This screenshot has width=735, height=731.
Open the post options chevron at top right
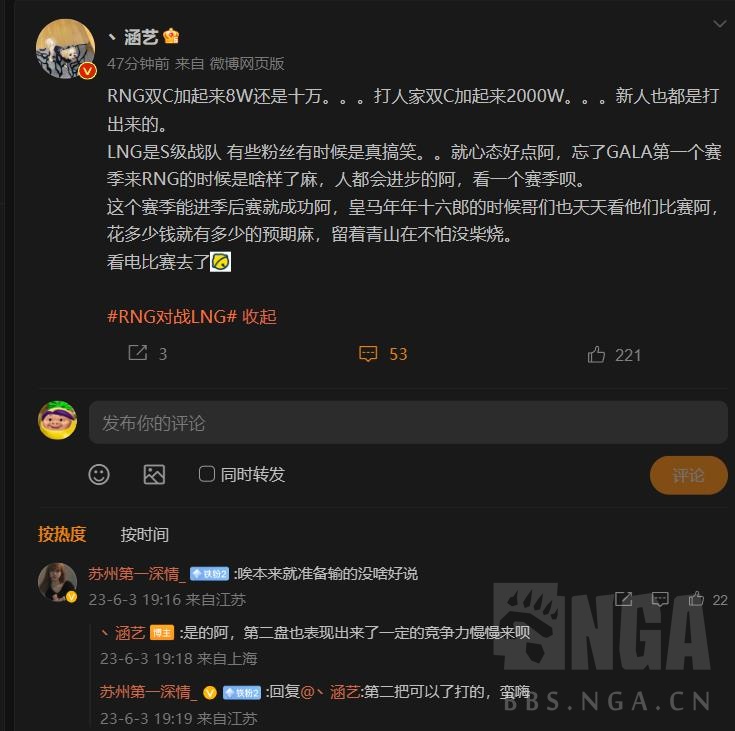[720, 23]
